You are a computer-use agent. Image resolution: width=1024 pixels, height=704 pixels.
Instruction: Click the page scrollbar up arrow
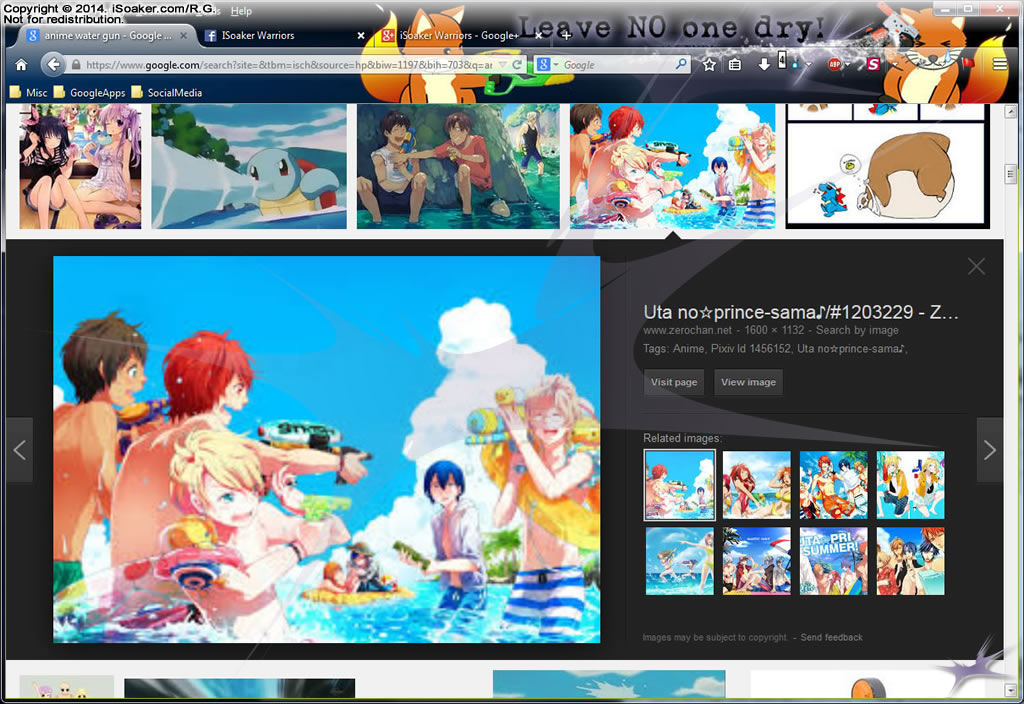tap(1010, 112)
